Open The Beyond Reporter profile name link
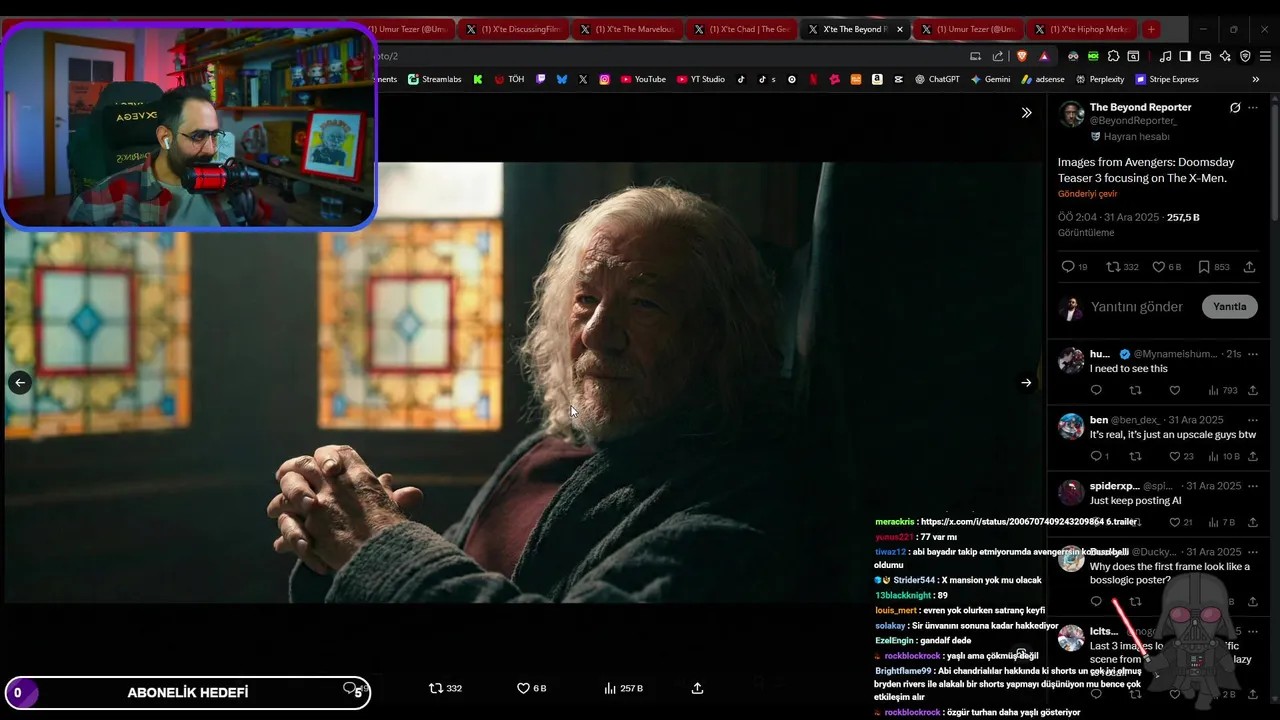 [1140, 107]
